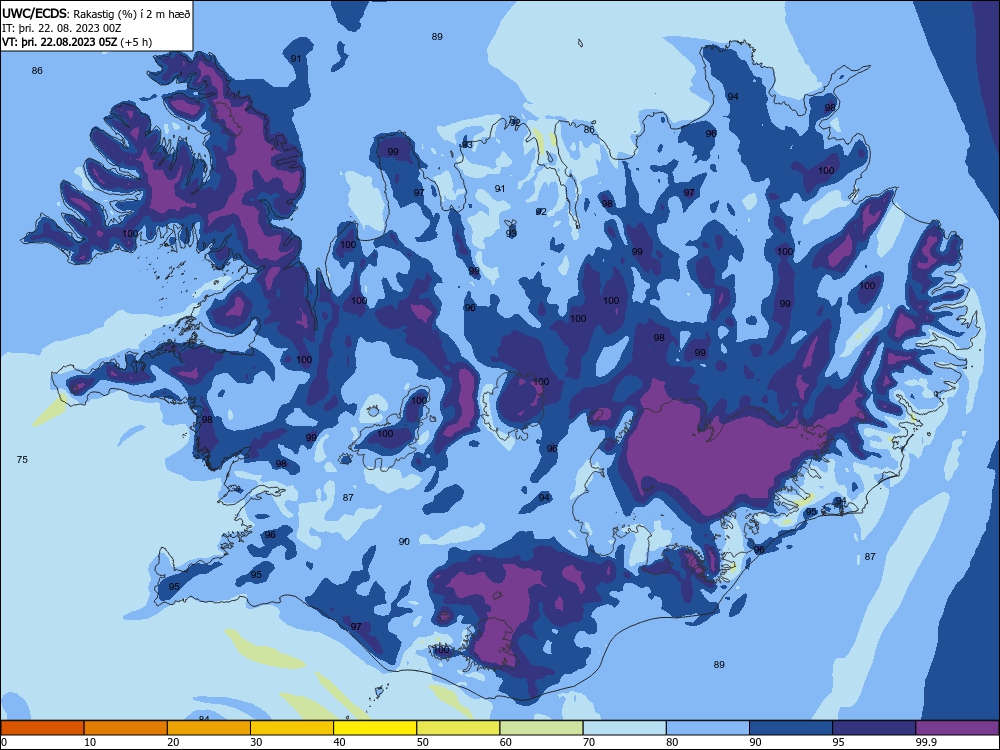This screenshot has width=1000, height=750.
Task: Pick the purple above-99.9 legend swatch
Action: tap(957, 728)
